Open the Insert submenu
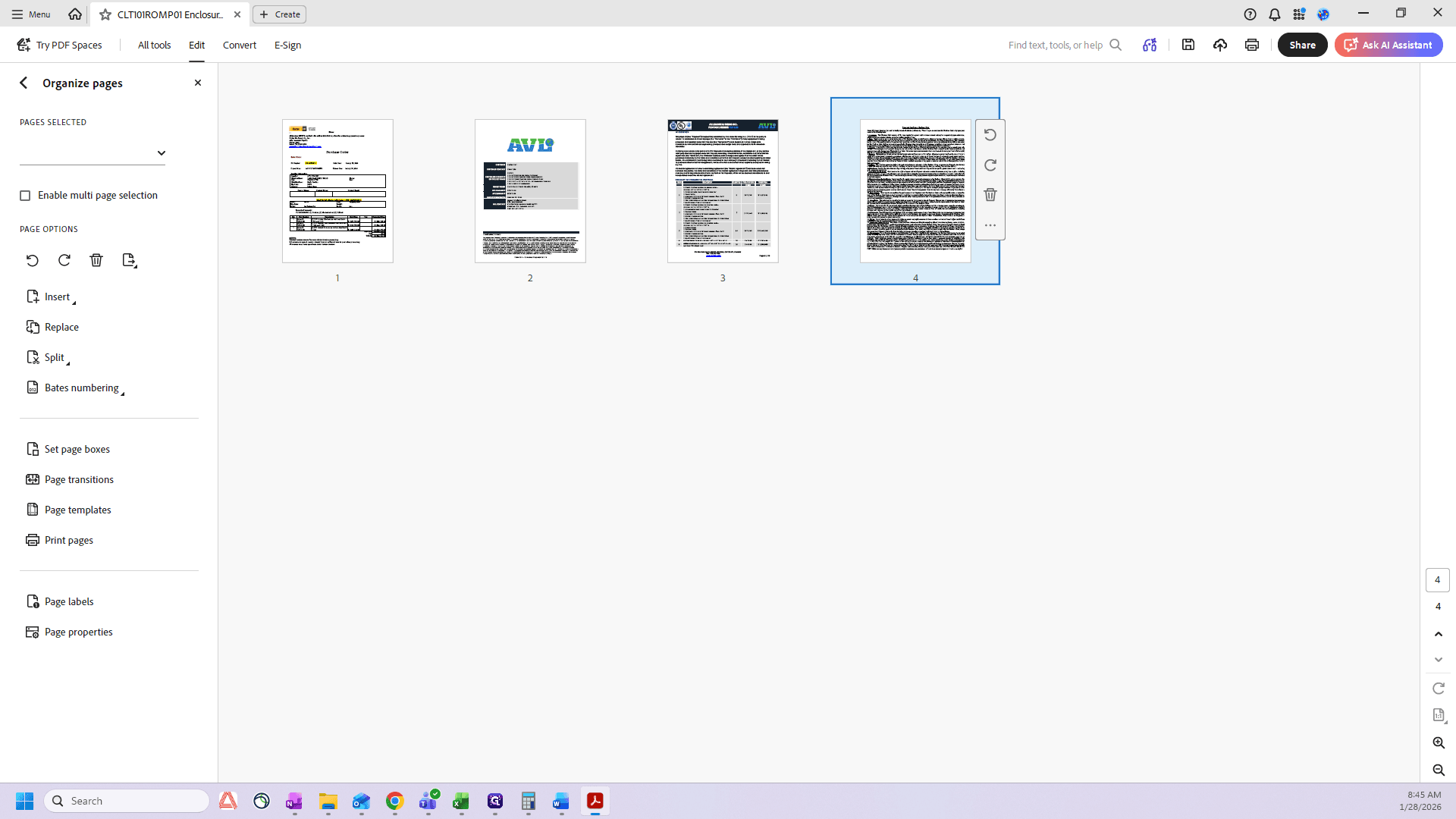1456x819 pixels. click(x=51, y=297)
